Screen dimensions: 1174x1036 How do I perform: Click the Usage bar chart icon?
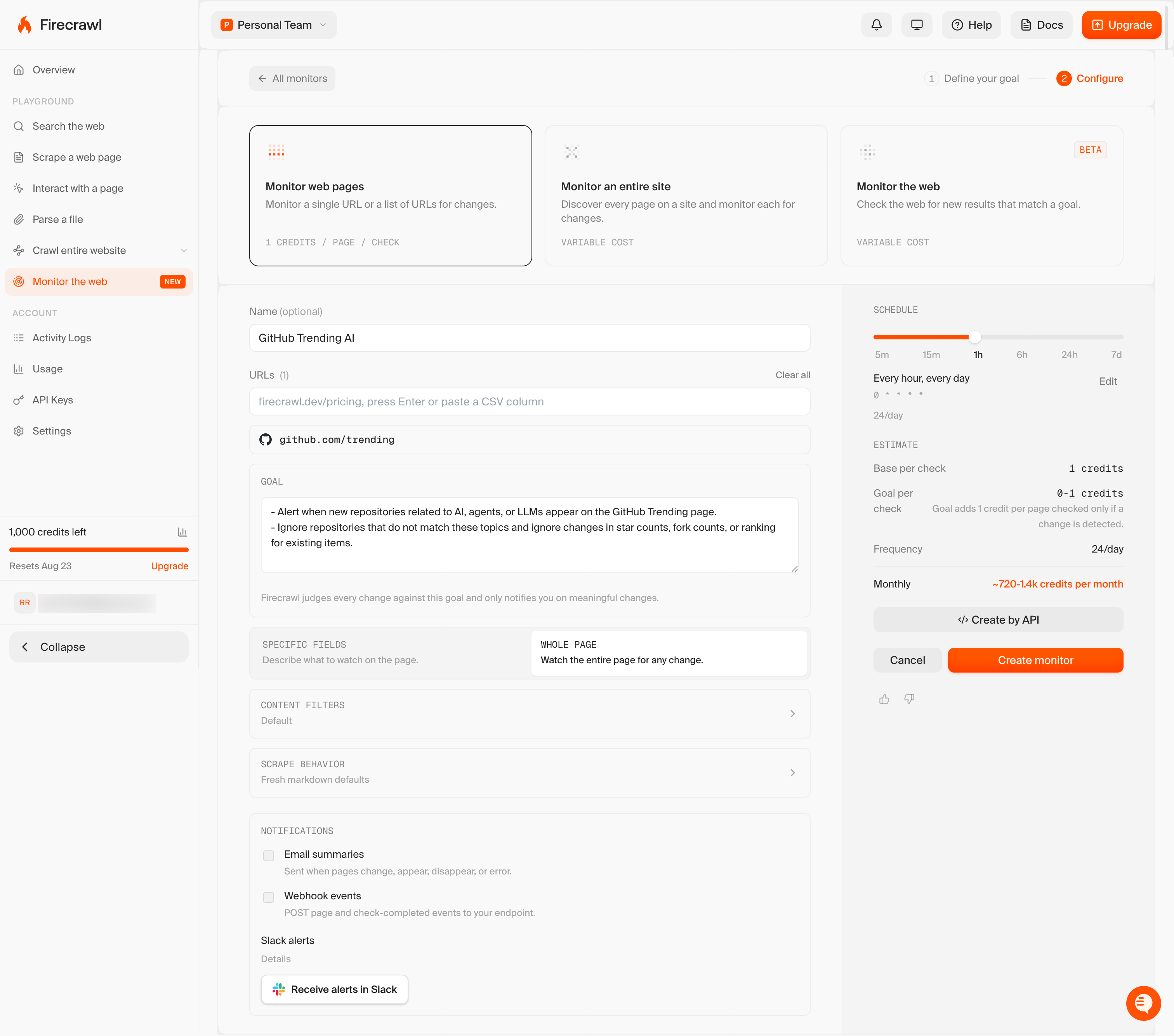click(19, 369)
